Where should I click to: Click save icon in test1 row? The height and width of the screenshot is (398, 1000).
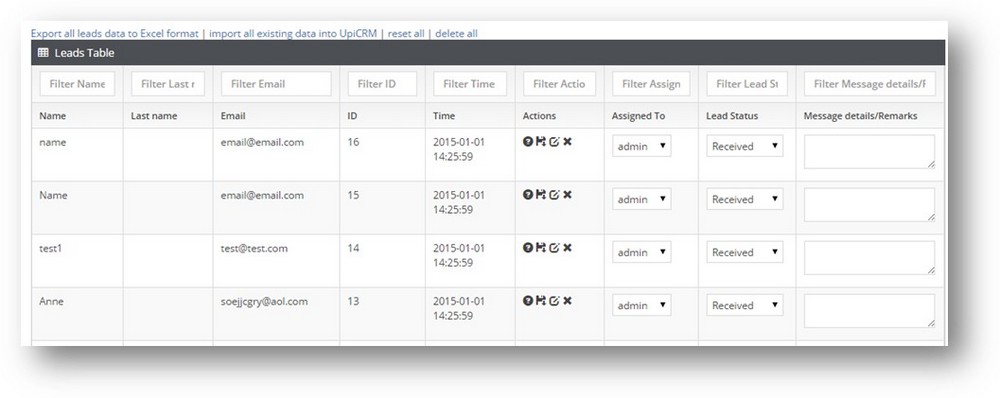coord(541,247)
